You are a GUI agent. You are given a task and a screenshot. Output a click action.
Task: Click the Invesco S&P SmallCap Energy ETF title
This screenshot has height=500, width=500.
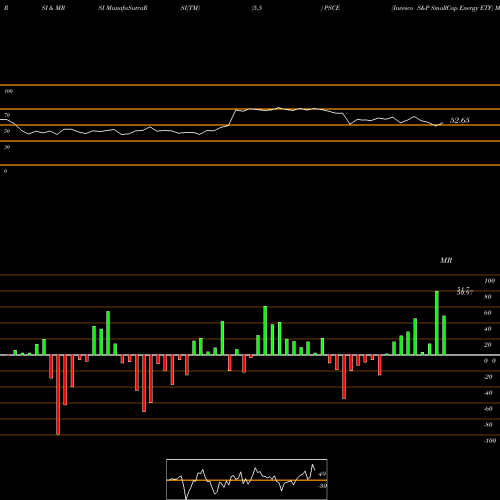click(442, 8)
